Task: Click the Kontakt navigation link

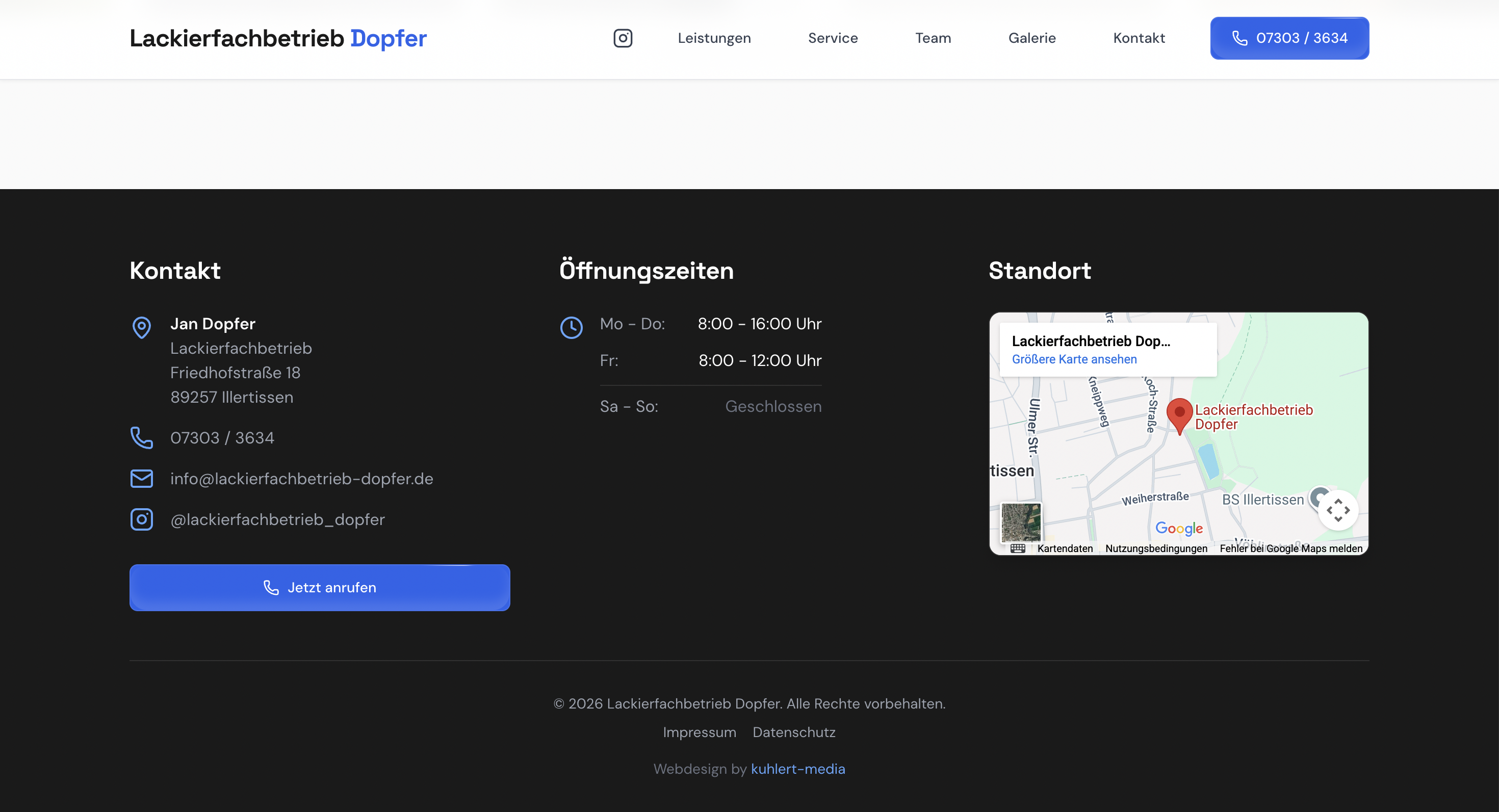Action: point(1139,38)
